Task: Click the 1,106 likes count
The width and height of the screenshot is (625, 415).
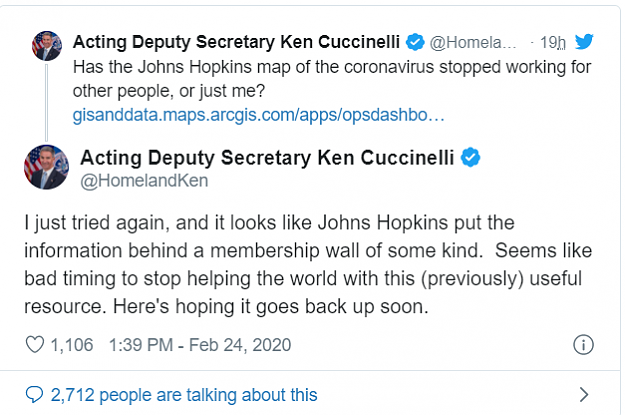Action: click(72, 345)
